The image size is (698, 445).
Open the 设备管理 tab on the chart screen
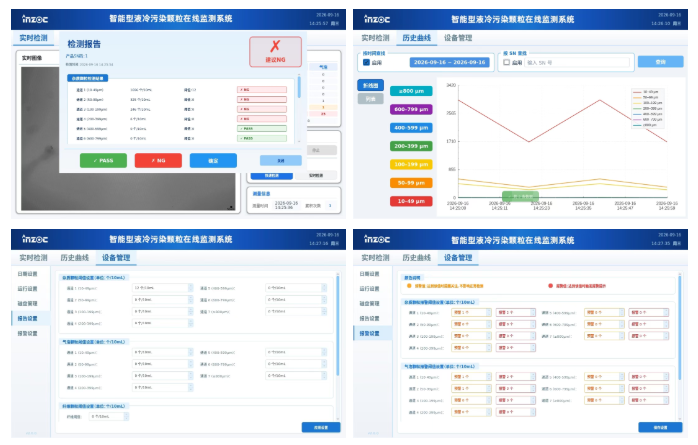click(458, 38)
